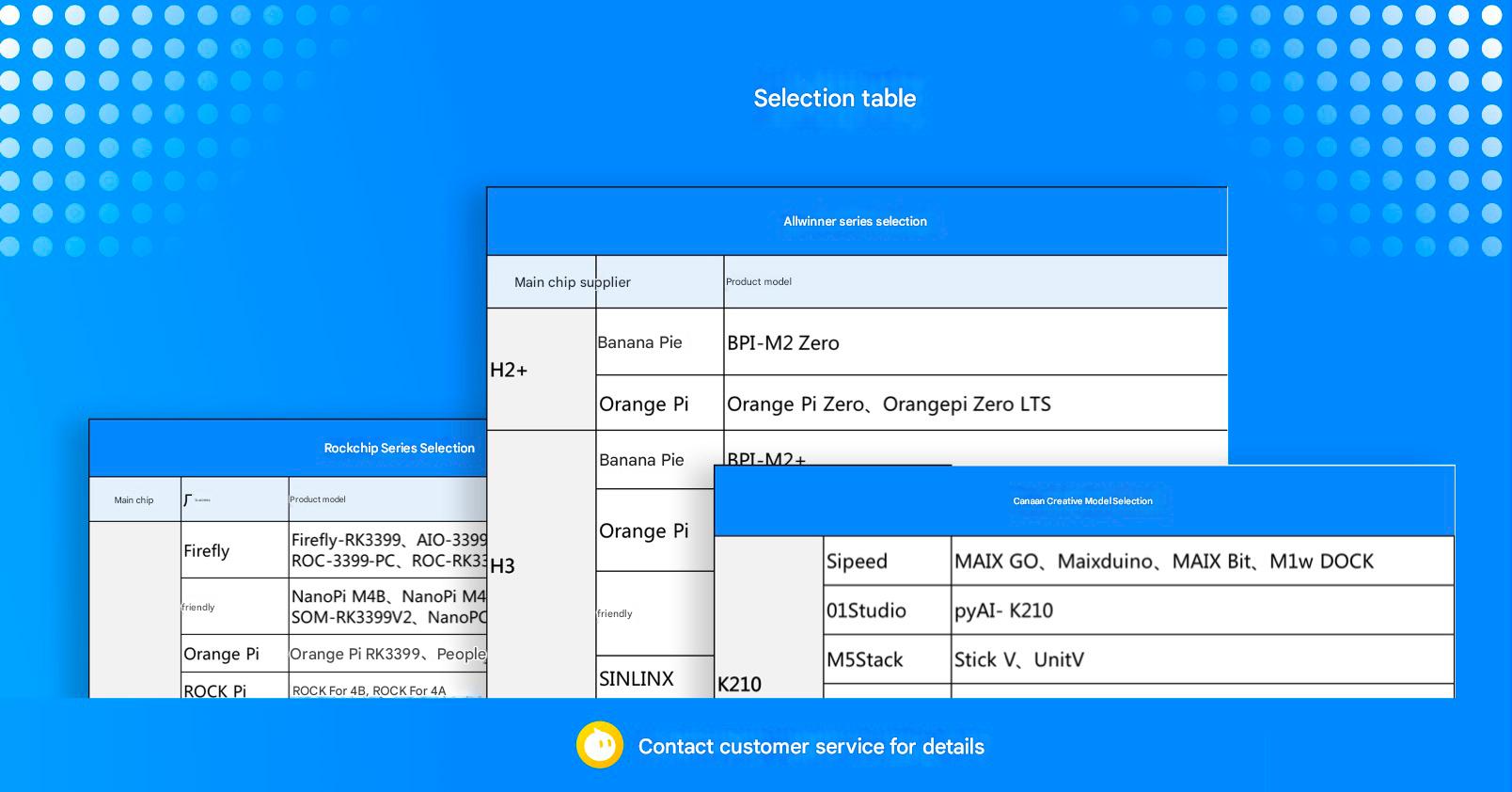The height and width of the screenshot is (792, 1512).
Task: Click the Selection table heading
Action: tap(834, 99)
